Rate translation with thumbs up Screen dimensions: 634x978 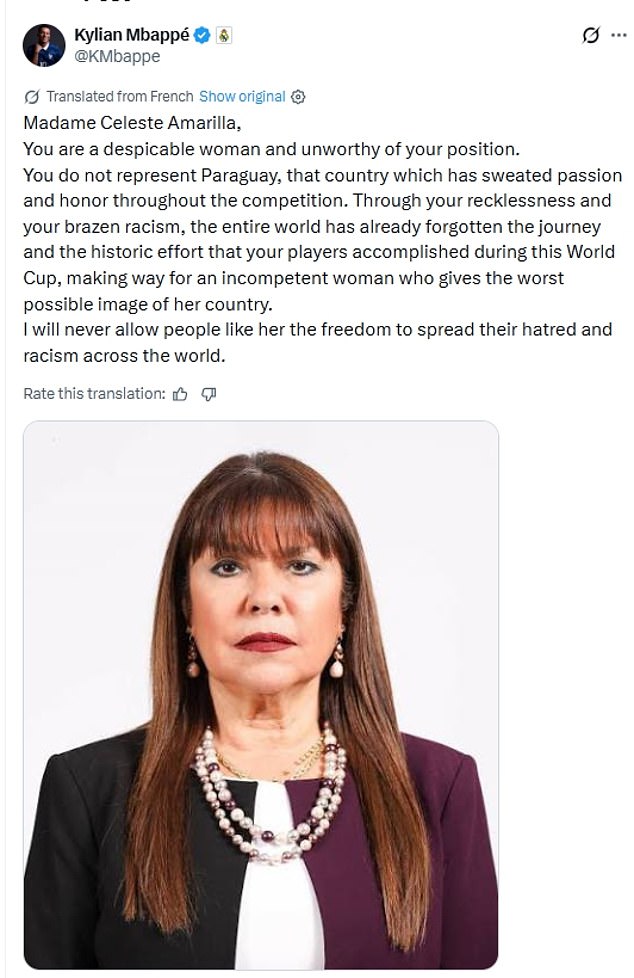[x=180, y=394]
